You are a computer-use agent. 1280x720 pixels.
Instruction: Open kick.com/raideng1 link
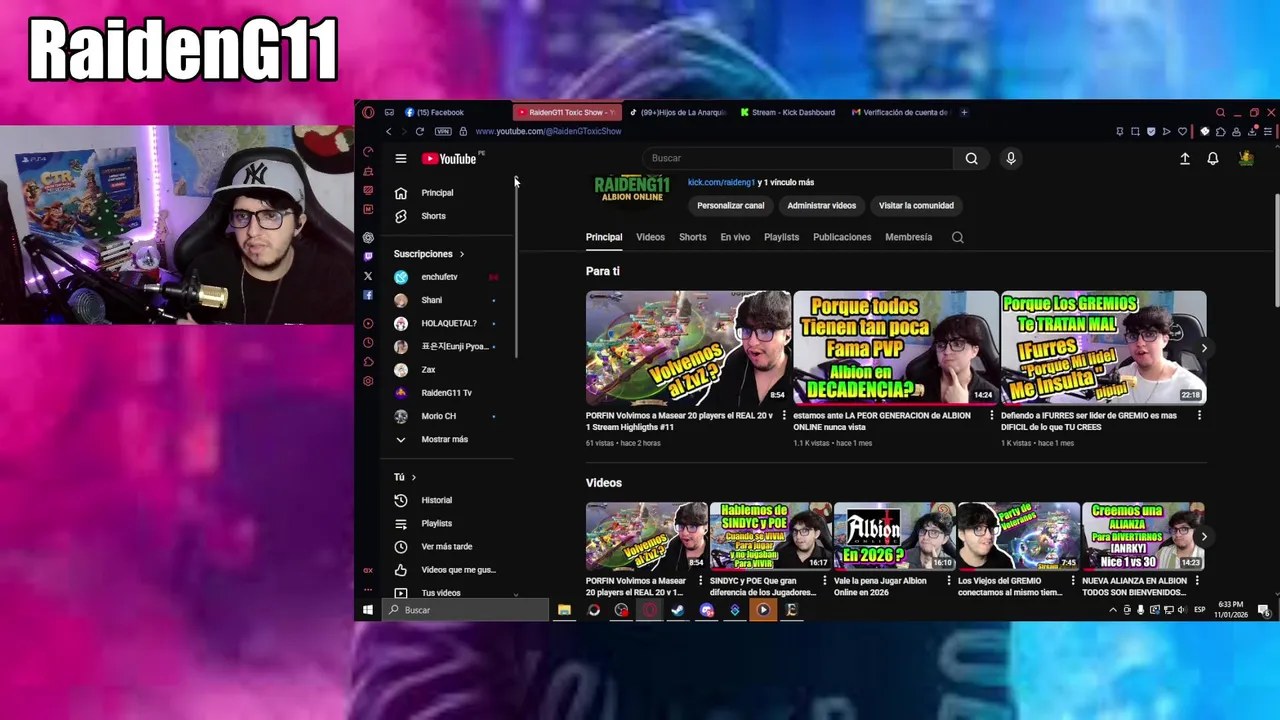coord(721,182)
